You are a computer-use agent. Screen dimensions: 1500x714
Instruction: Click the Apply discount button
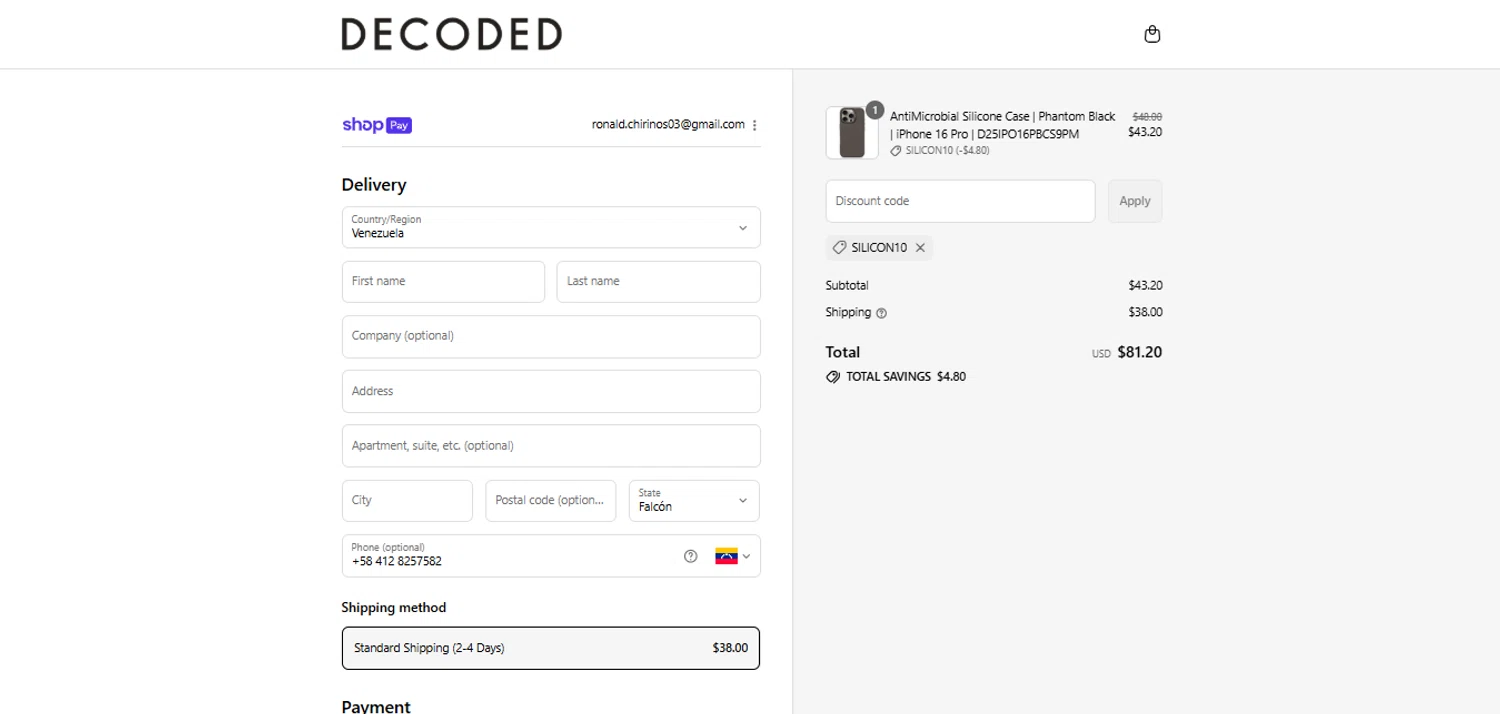click(x=1135, y=201)
